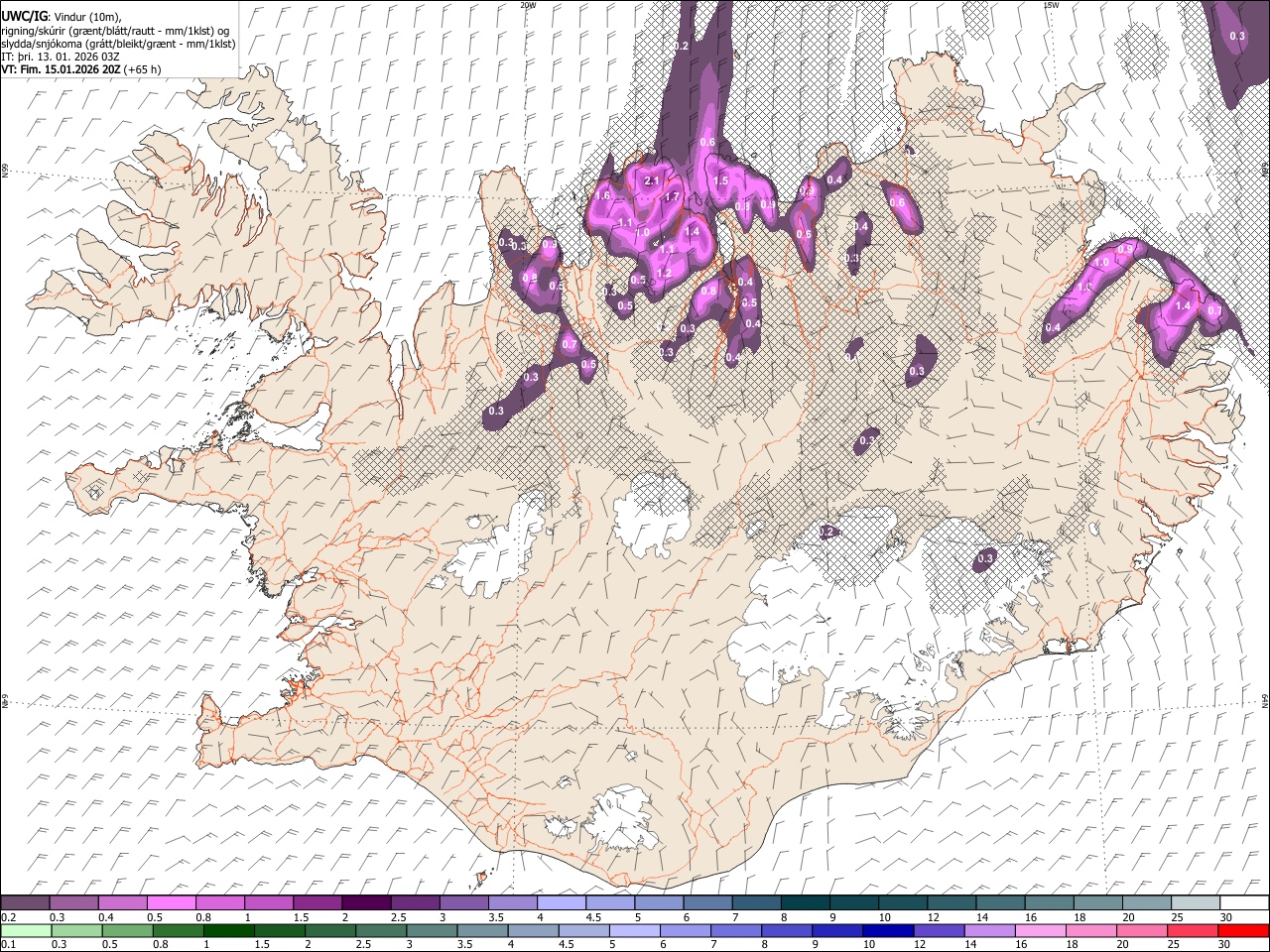Click the 'IT: þri. 13. 01. 2026 03Z' line
Image resolution: width=1270 pixels, height=952 pixels.
[x=60, y=57]
